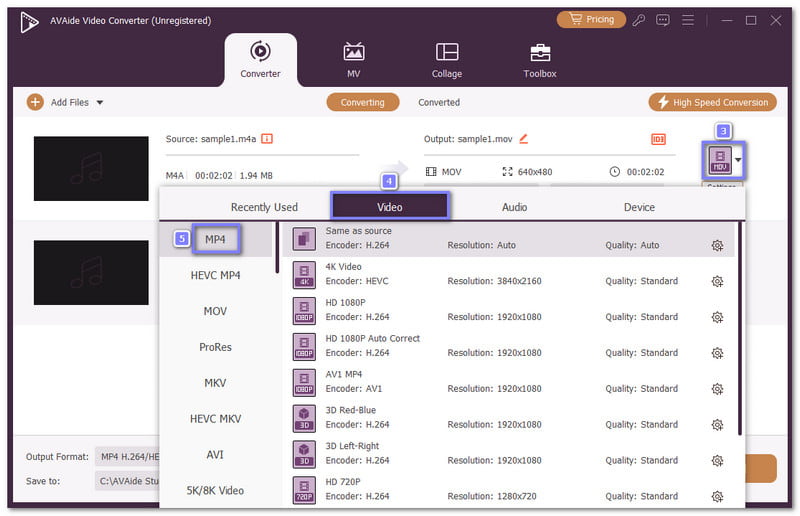
Task: Choose ProRes format
Action: pos(215,347)
